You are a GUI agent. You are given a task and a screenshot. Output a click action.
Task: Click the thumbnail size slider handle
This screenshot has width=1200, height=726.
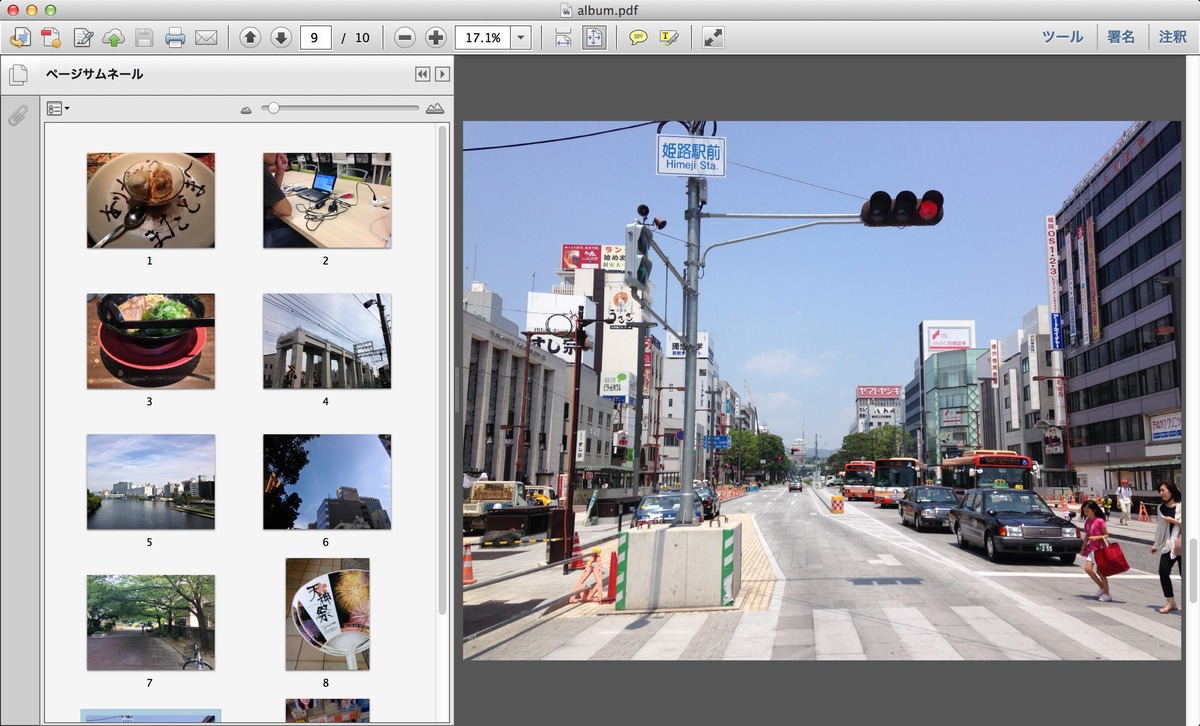(x=272, y=108)
